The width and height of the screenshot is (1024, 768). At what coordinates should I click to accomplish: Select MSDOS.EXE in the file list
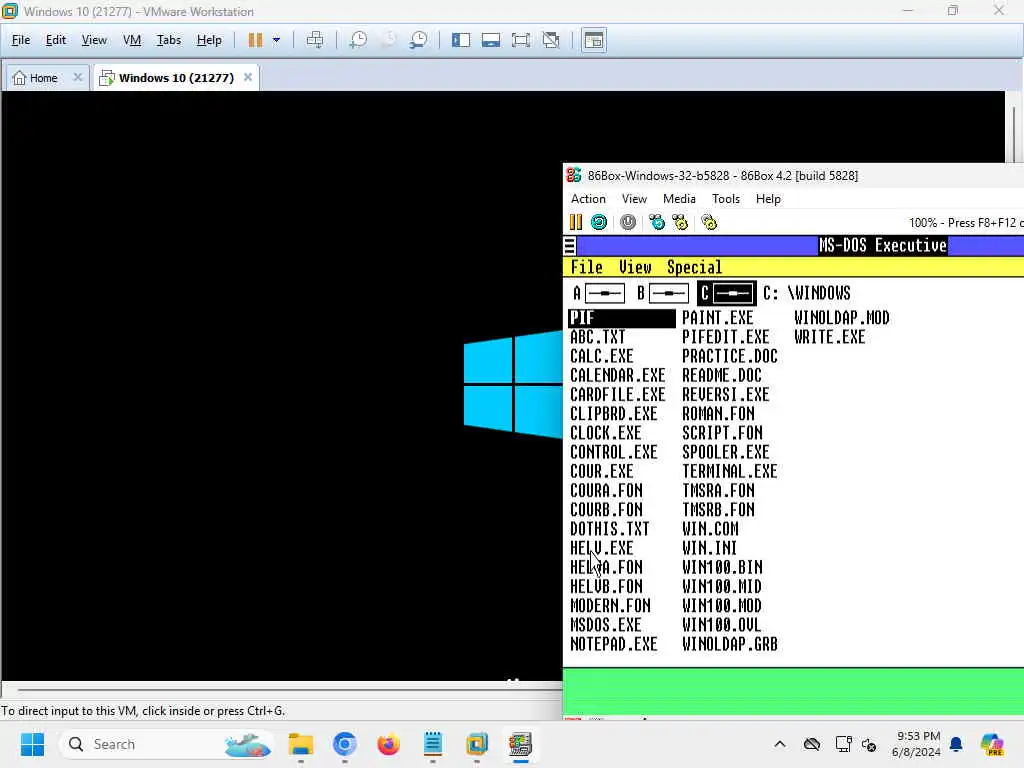point(605,625)
